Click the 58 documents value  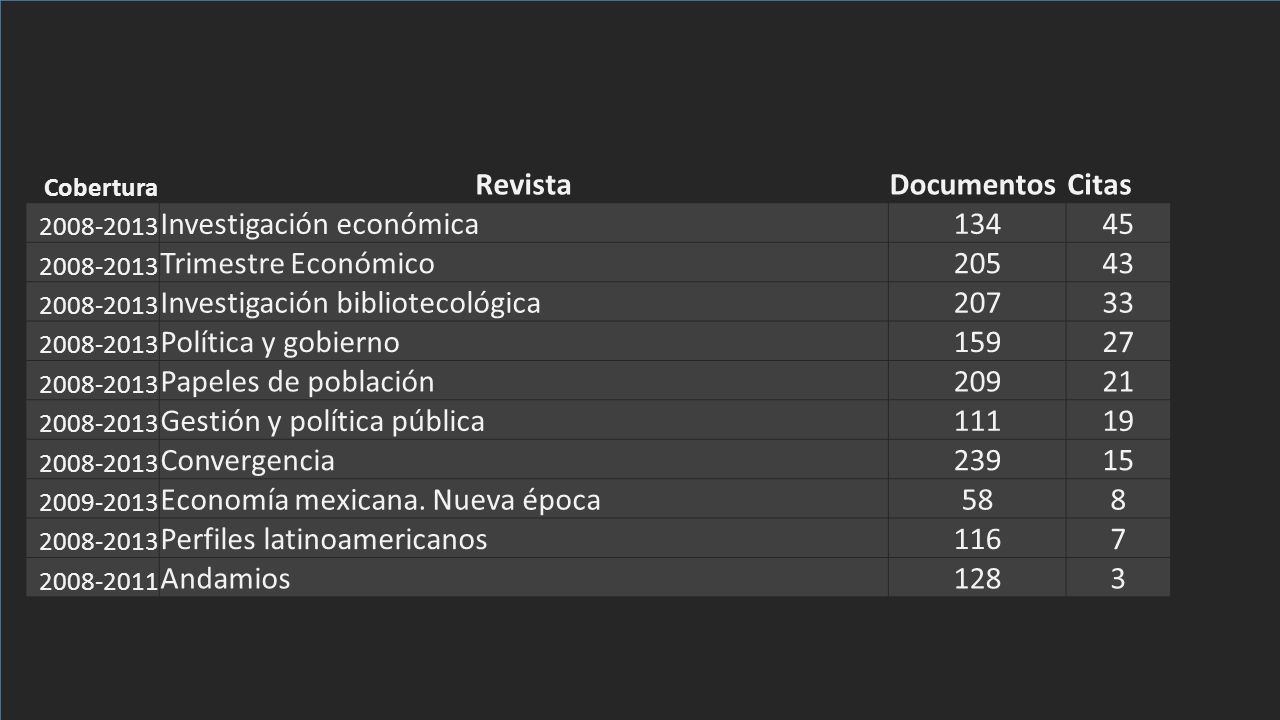[978, 500]
